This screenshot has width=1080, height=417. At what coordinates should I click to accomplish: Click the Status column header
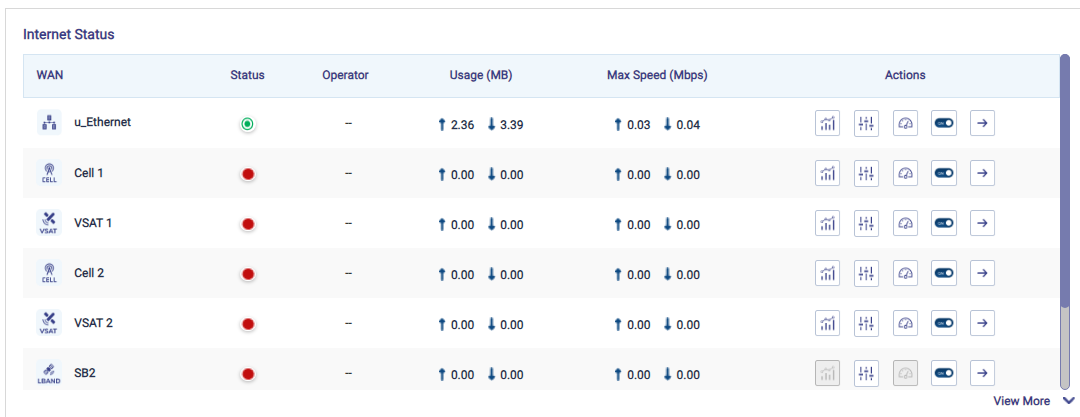(247, 75)
